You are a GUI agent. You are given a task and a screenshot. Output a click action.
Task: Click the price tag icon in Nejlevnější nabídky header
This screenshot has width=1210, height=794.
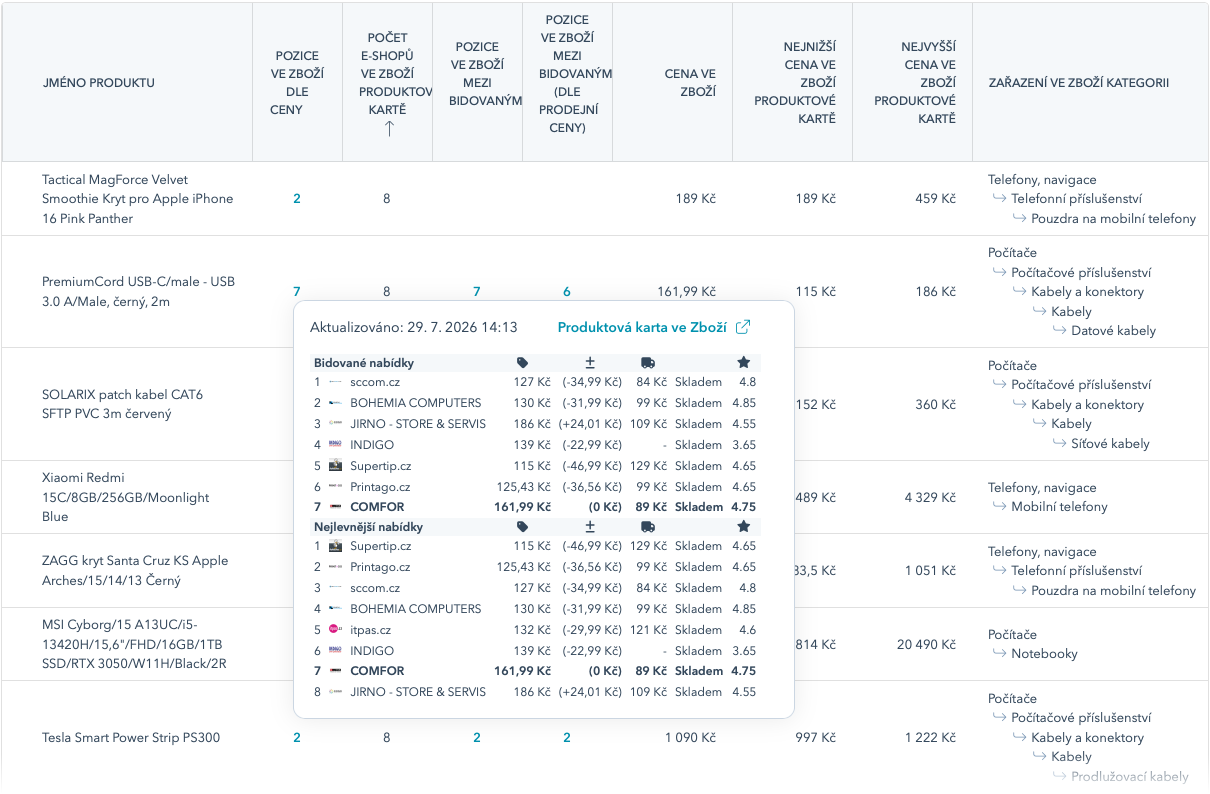tap(522, 526)
